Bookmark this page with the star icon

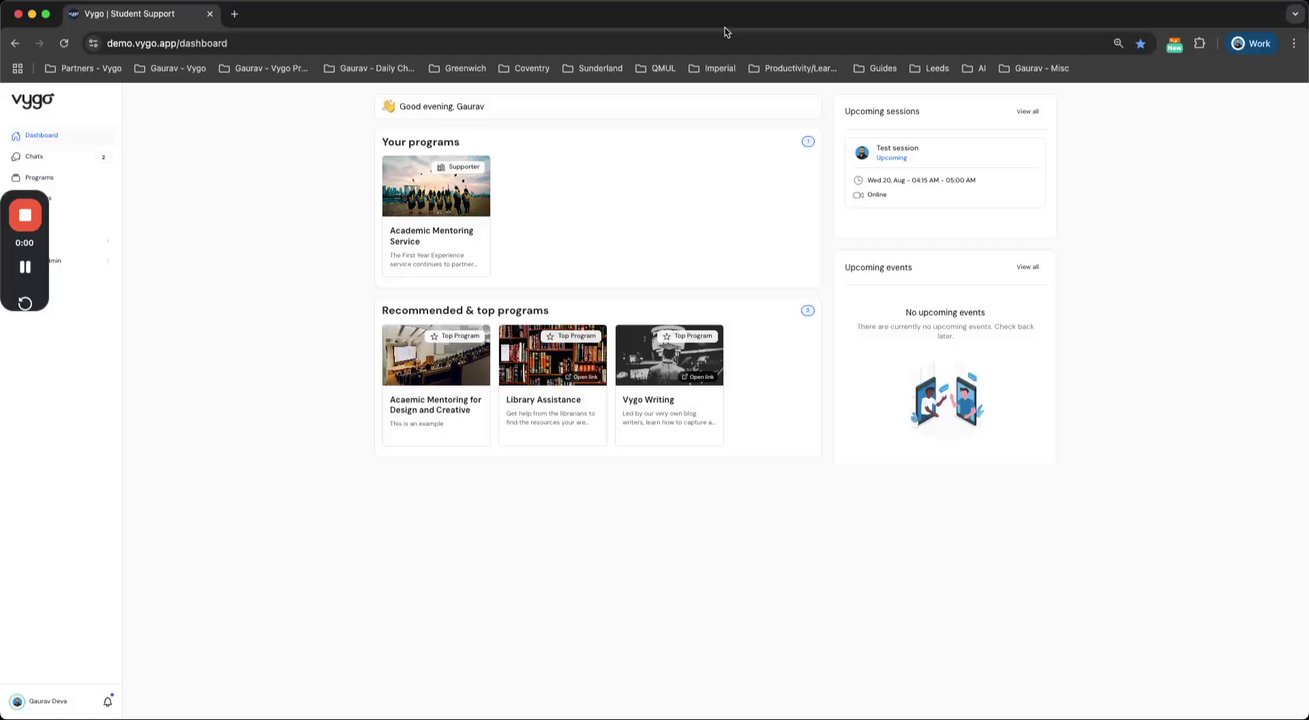pyautogui.click(x=1140, y=43)
